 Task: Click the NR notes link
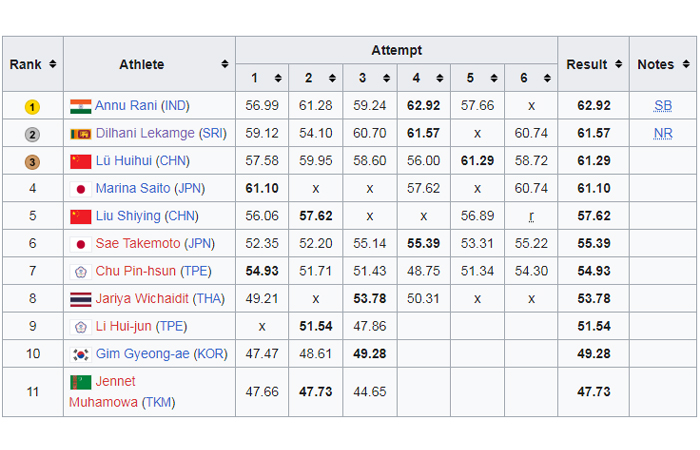(663, 133)
